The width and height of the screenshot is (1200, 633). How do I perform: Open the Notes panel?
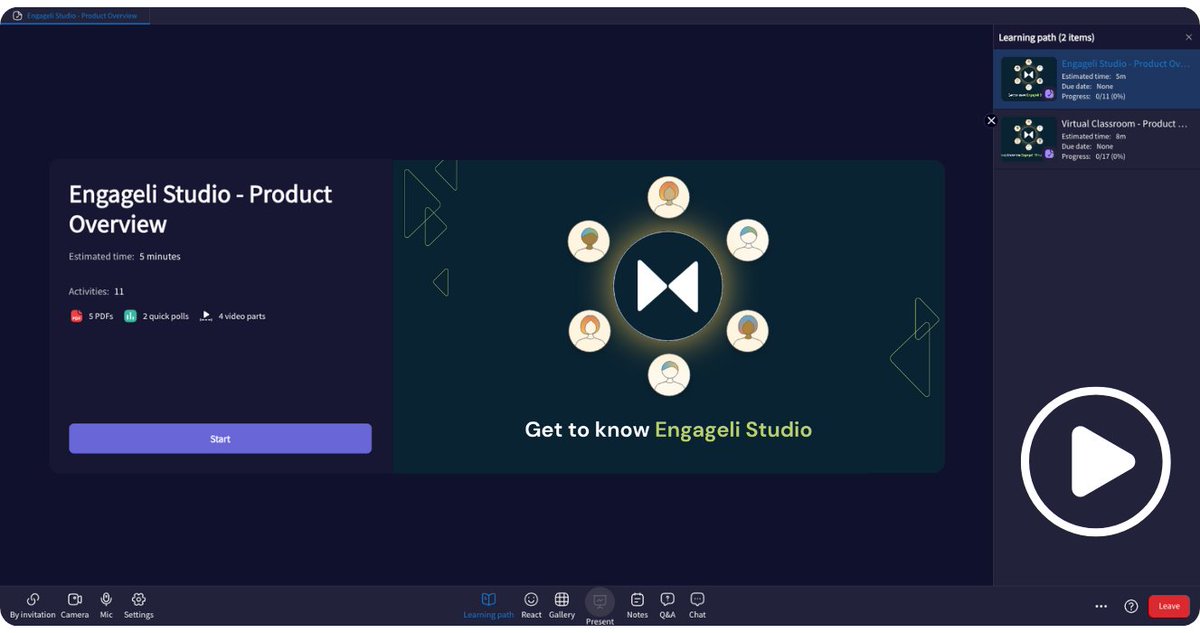click(637, 605)
